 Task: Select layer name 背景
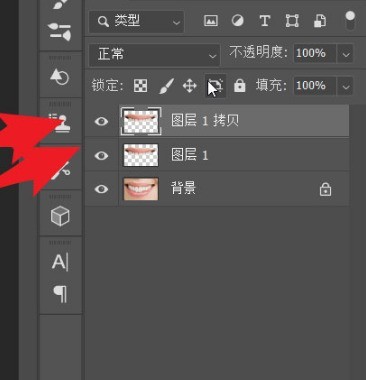coord(183,188)
